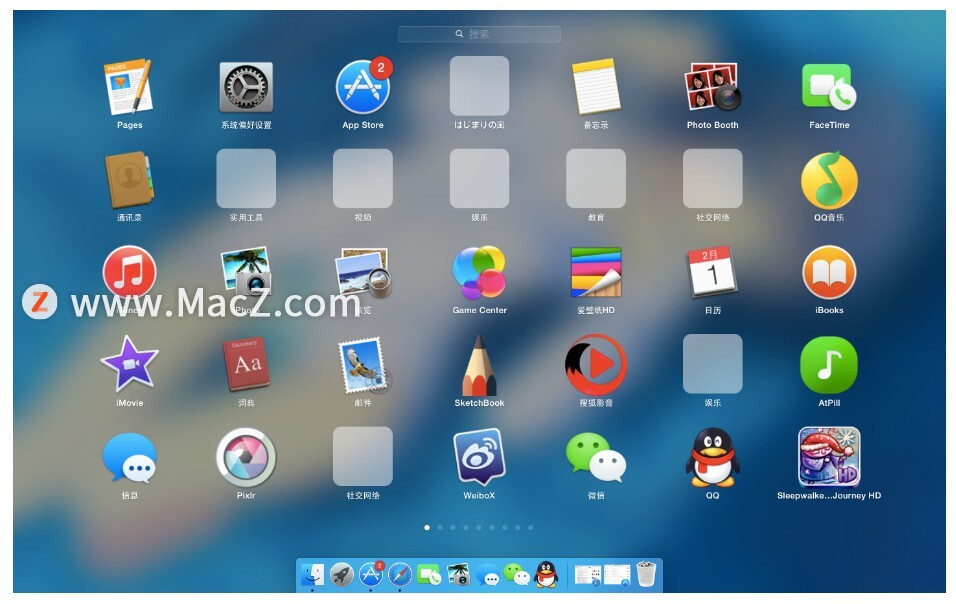The height and width of the screenshot is (604, 956).
Task: Open 搜狐影音 video player
Action: tap(596, 364)
